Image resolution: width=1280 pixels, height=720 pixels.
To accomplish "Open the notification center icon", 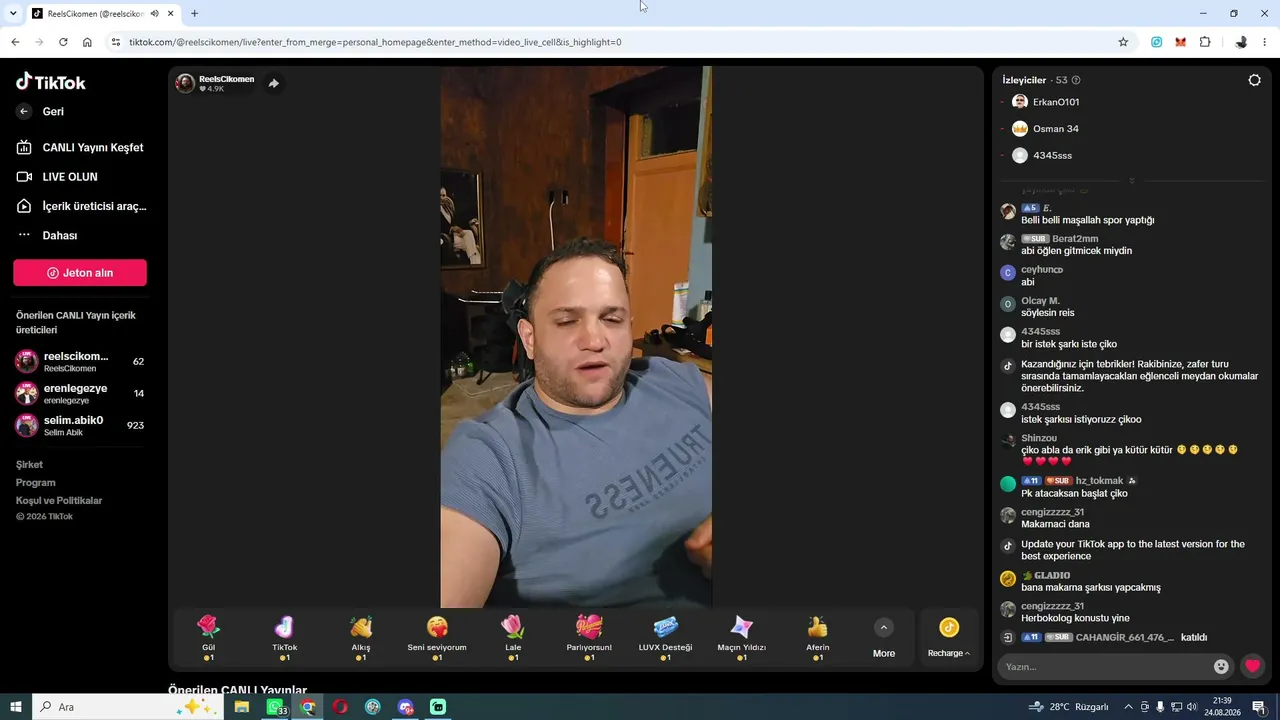I will 1259,707.
